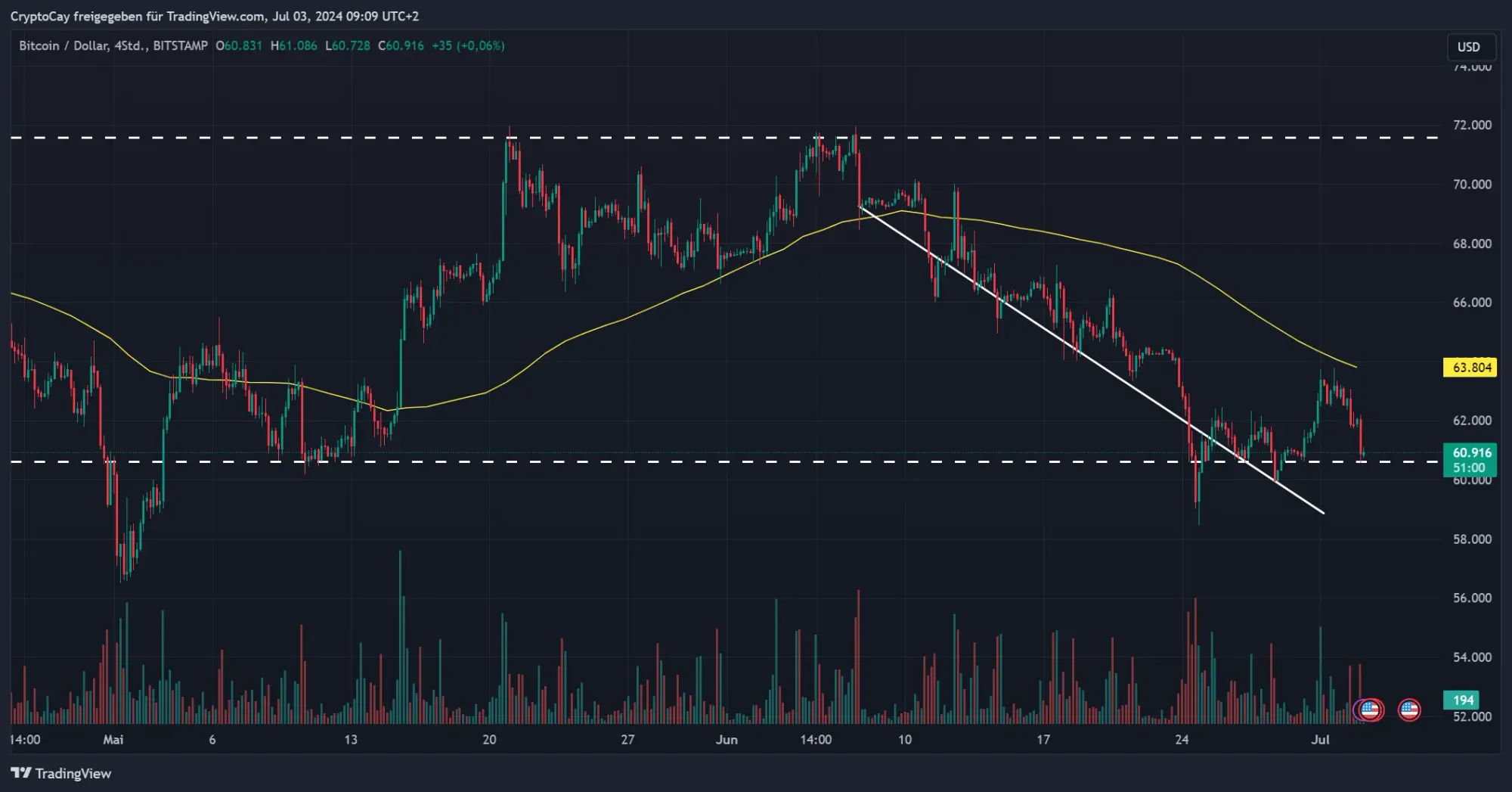
Task: Click the close value C60.916
Action: pos(401,45)
